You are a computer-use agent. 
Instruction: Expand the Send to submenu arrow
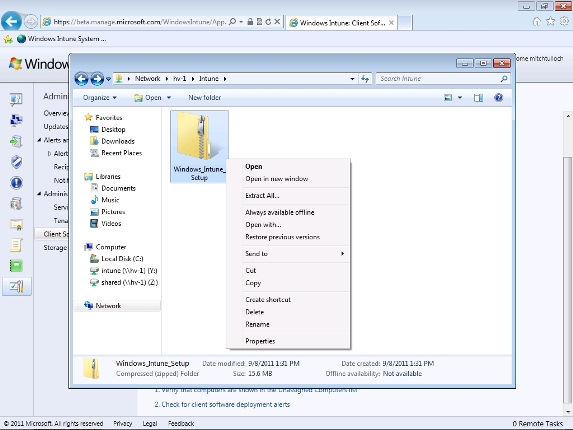point(342,254)
